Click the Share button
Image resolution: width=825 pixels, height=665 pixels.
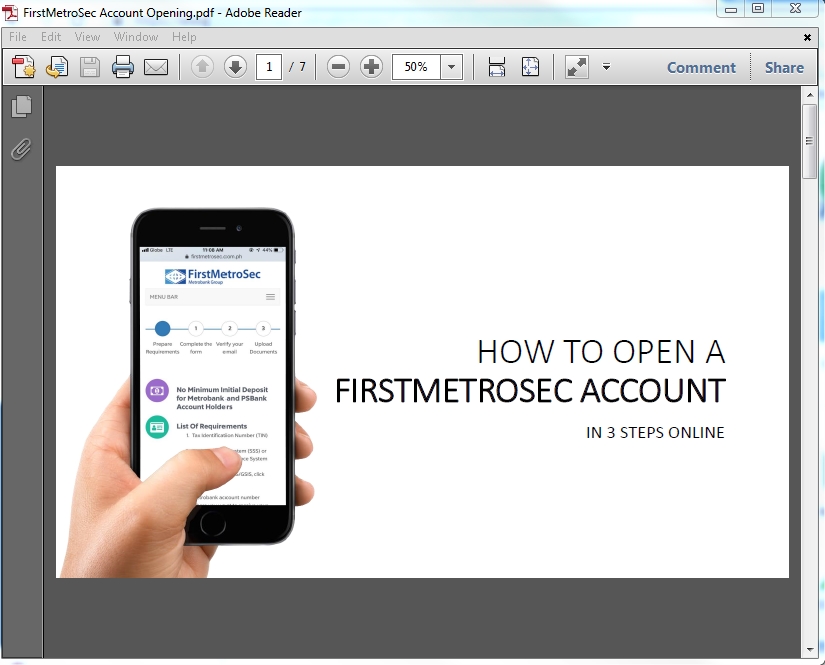pos(784,67)
